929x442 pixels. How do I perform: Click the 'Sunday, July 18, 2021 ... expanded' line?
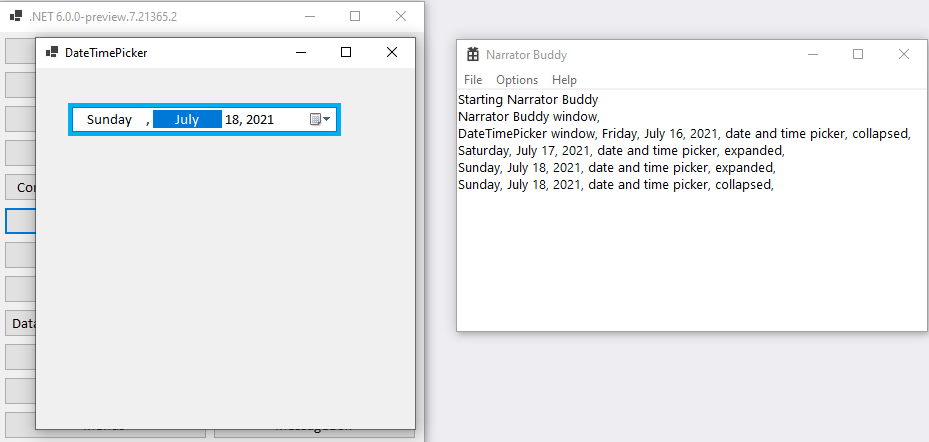[617, 168]
